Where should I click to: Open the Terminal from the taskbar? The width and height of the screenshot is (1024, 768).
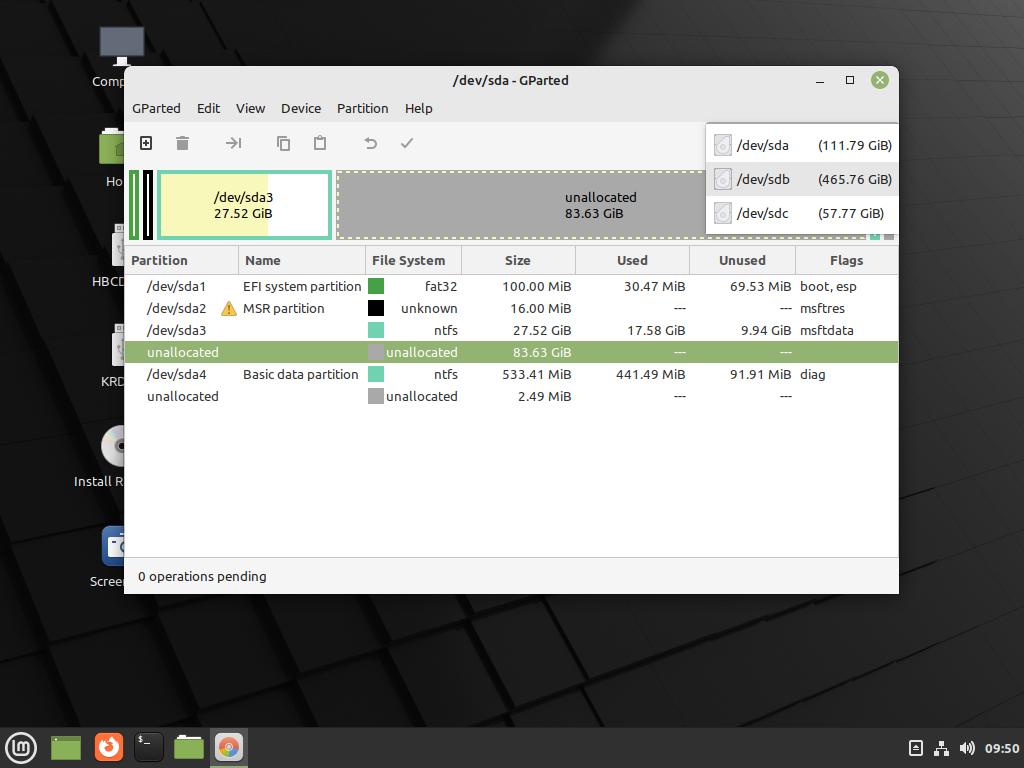[x=148, y=747]
